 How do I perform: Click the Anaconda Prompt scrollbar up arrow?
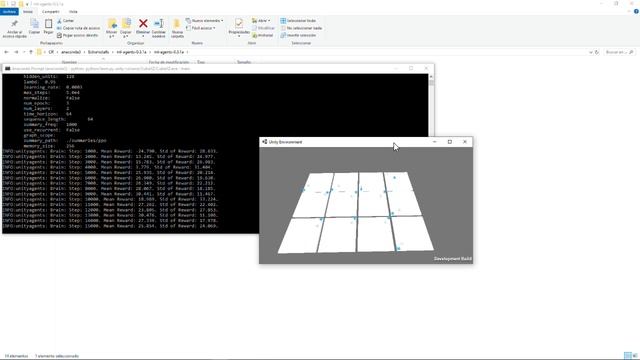coord(431,77)
